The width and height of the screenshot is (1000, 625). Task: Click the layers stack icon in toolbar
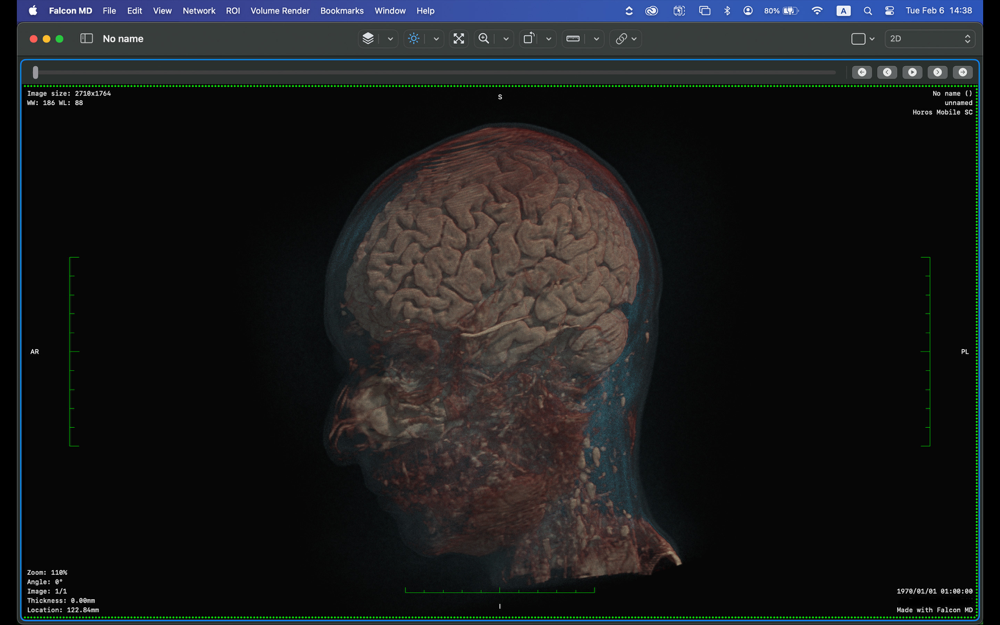pyautogui.click(x=368, y=39)
